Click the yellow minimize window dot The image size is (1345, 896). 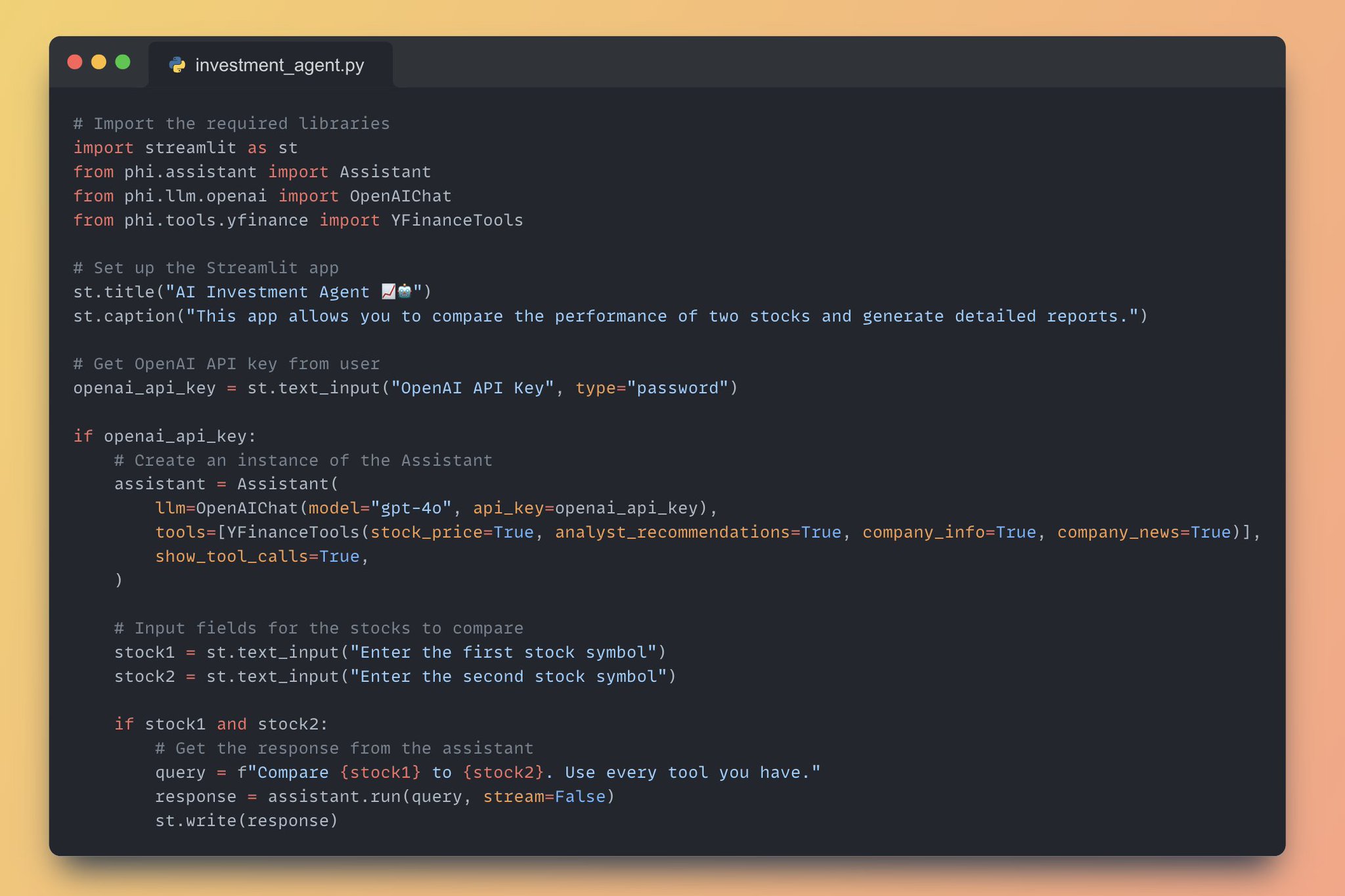[x=99, y=62]
